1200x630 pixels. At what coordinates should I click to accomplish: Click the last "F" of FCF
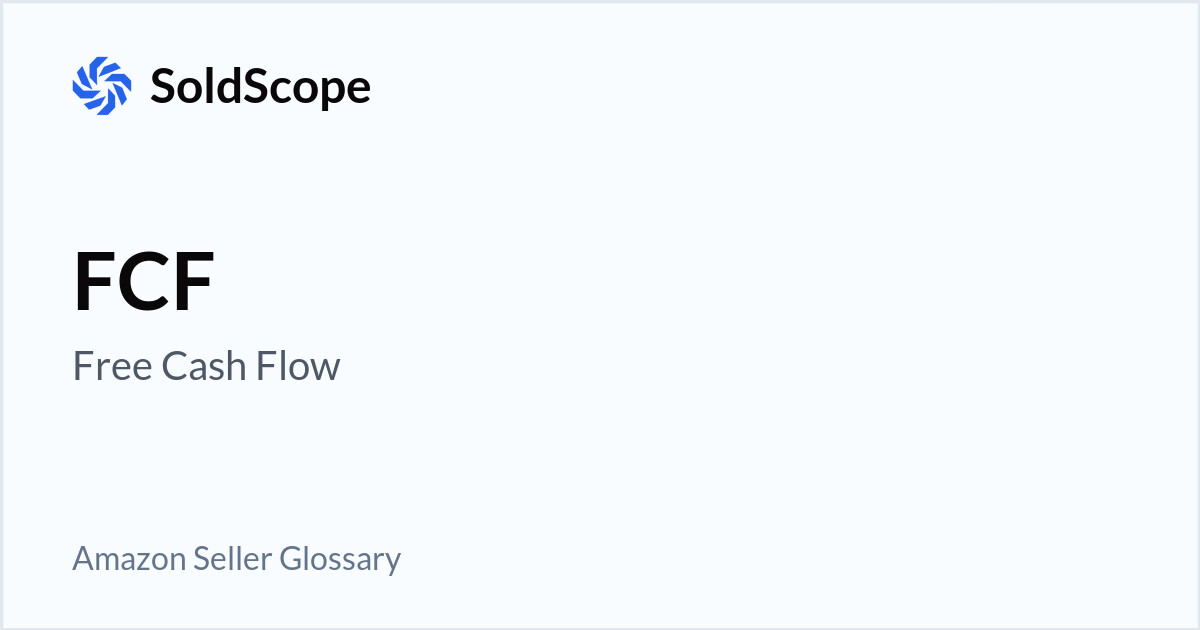[x=193, y=283]
